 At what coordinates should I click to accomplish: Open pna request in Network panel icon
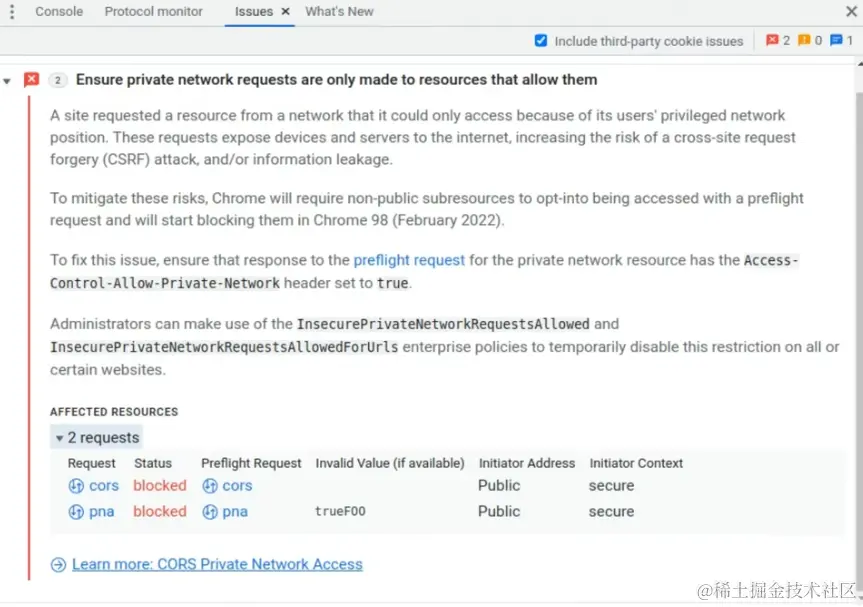point(76,512)
